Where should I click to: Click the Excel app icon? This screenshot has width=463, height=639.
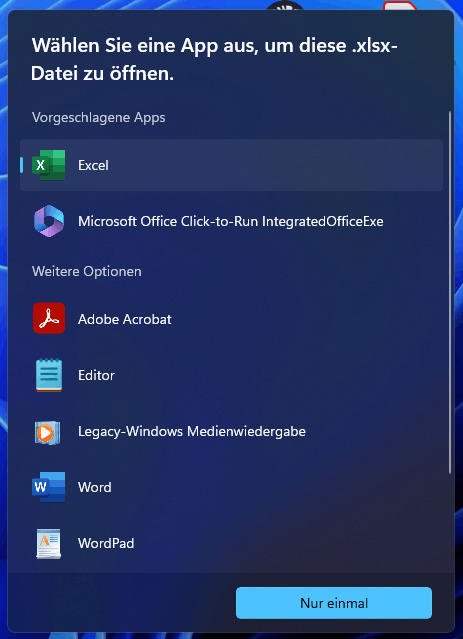[x=49, y=165]
